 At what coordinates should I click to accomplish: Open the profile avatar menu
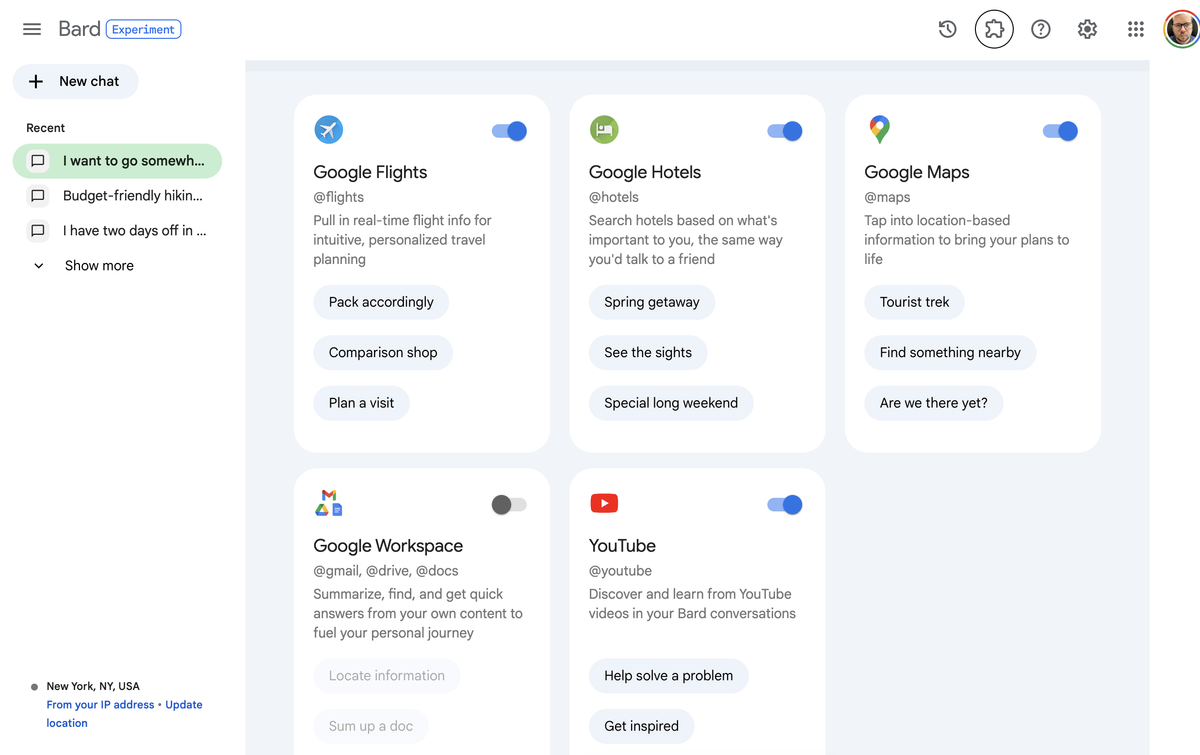coord(1182,28)
